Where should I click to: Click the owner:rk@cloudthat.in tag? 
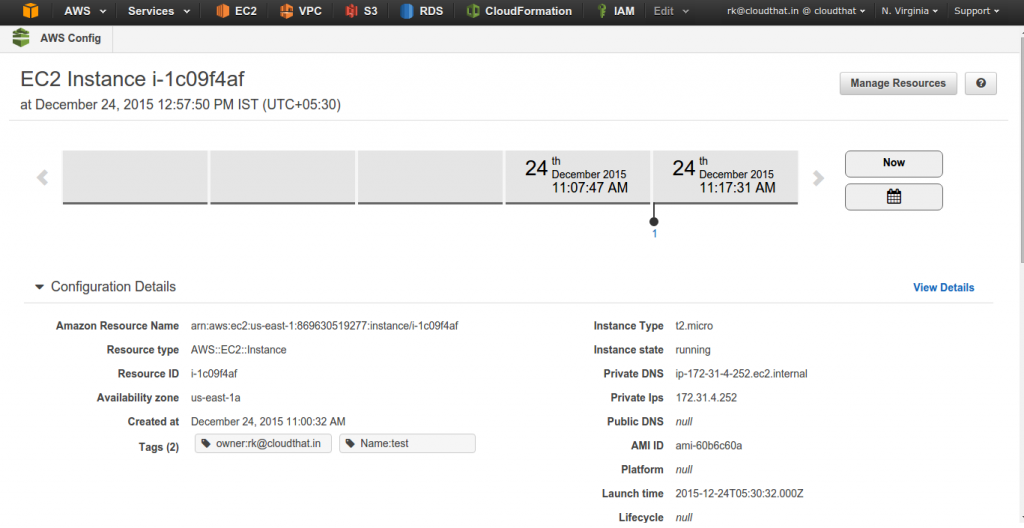coord(263,444)
